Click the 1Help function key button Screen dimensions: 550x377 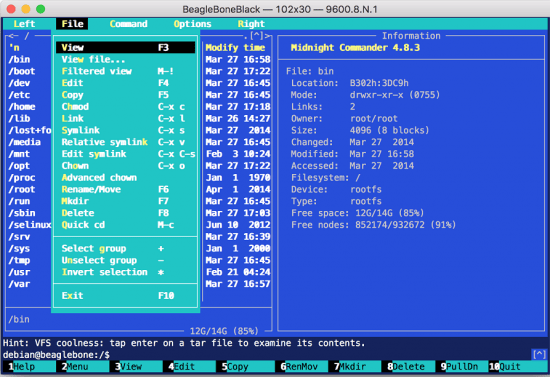pyautogui.click(x=29, y=367)
